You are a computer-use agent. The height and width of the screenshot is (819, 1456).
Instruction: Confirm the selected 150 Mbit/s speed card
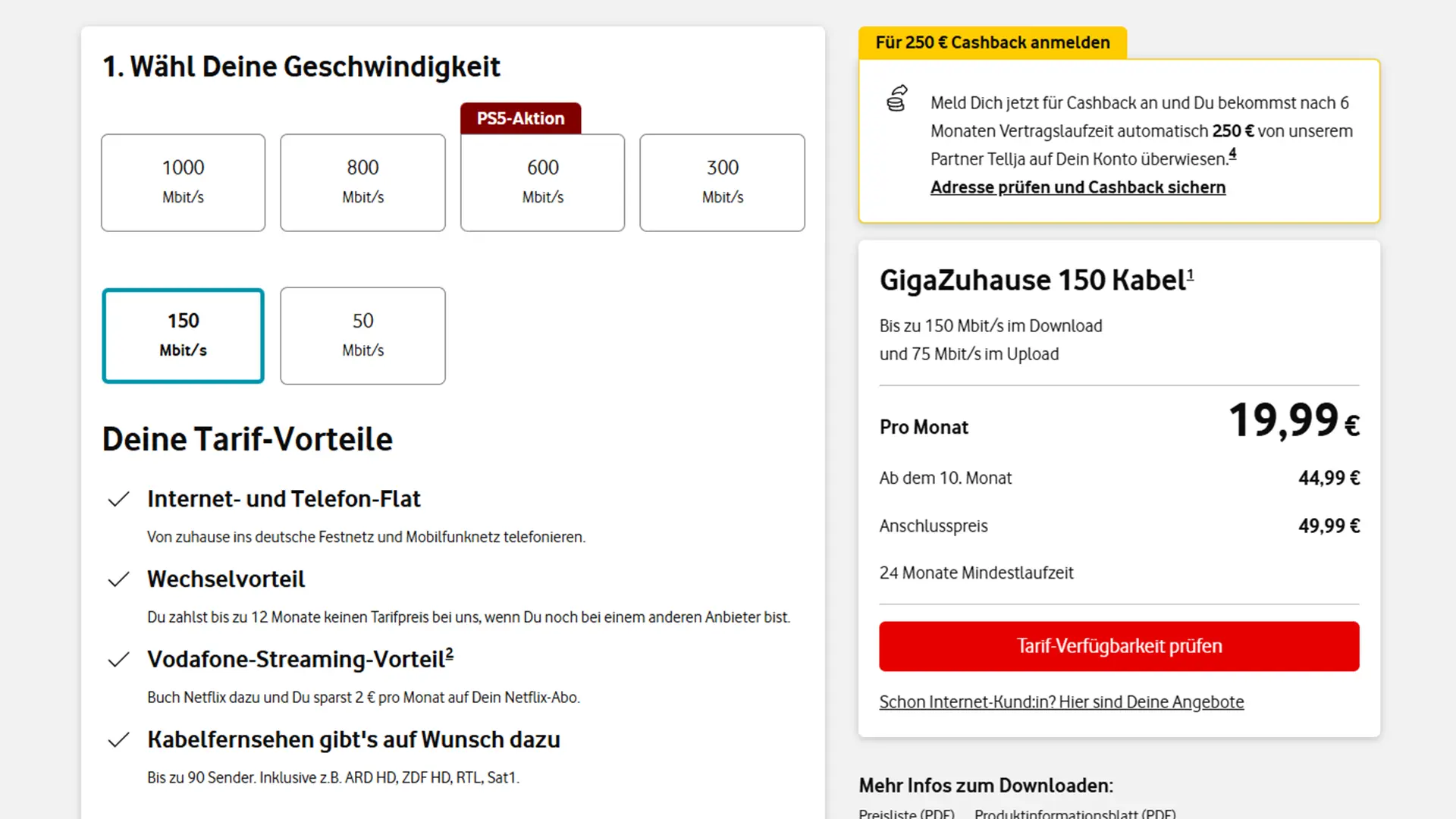[x=183, y=335]
